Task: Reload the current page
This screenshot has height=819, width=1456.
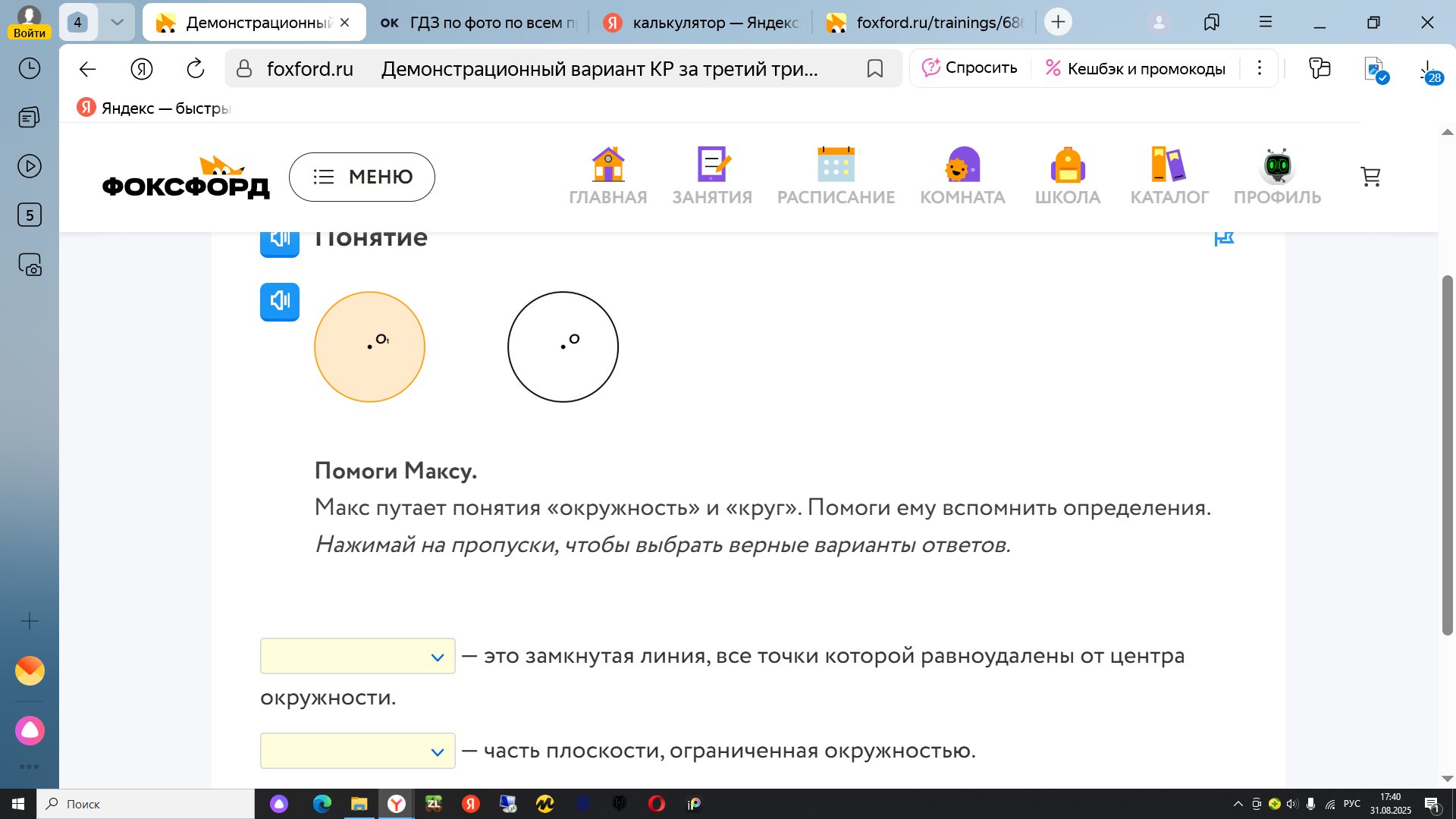Action: coord(196,69)
